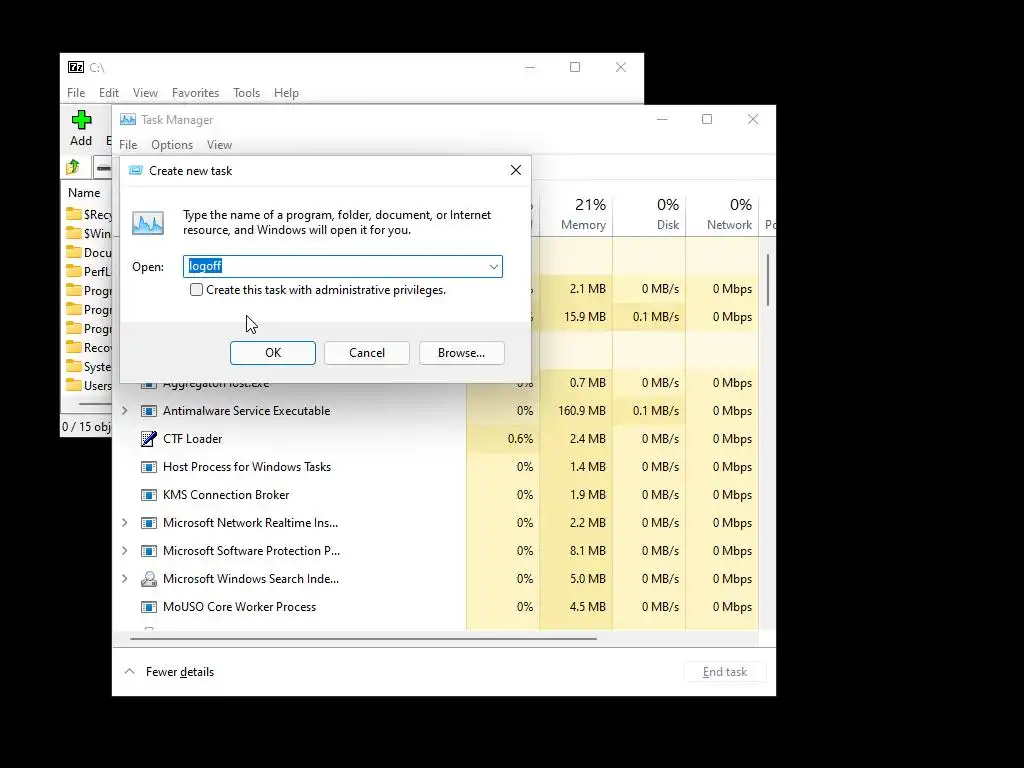The image size is (1024, 768).
Task: Open 7-Zip Help menu
Action: [x=286, y=93]
